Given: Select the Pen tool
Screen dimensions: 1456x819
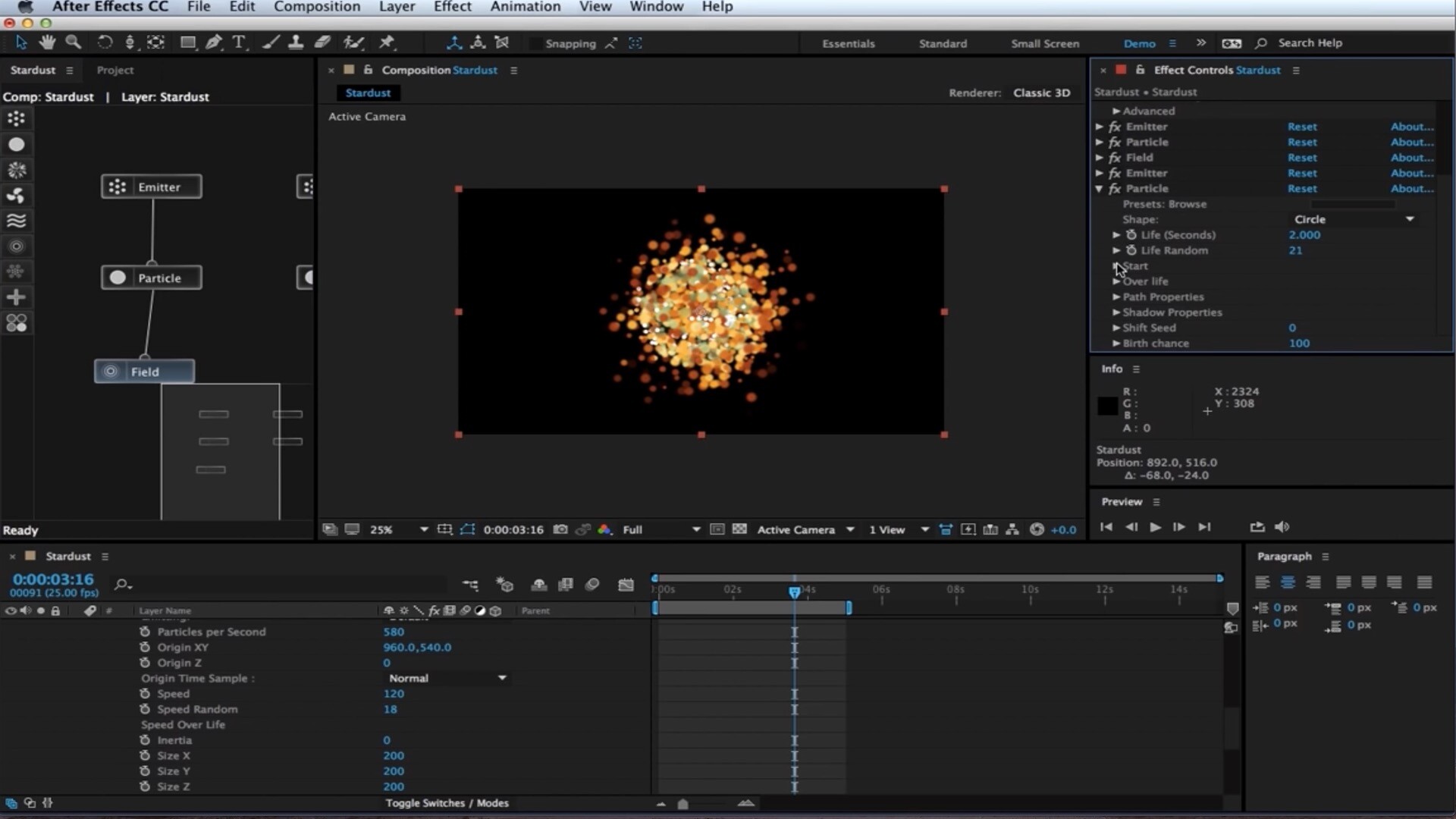Looking at the screenshot, I should click(x=214, y=42).
